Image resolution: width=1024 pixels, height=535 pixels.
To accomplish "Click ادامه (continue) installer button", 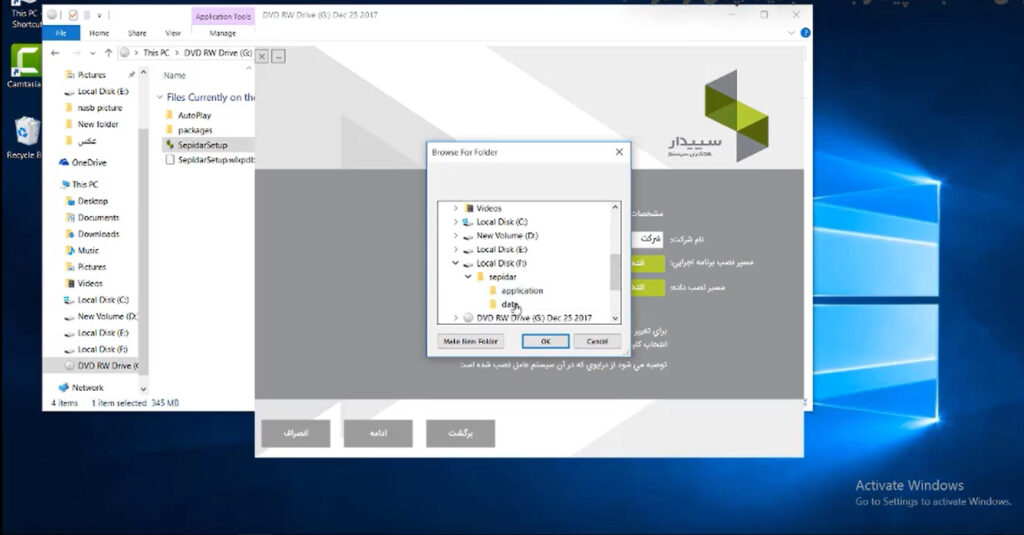I will coord(378,433).
